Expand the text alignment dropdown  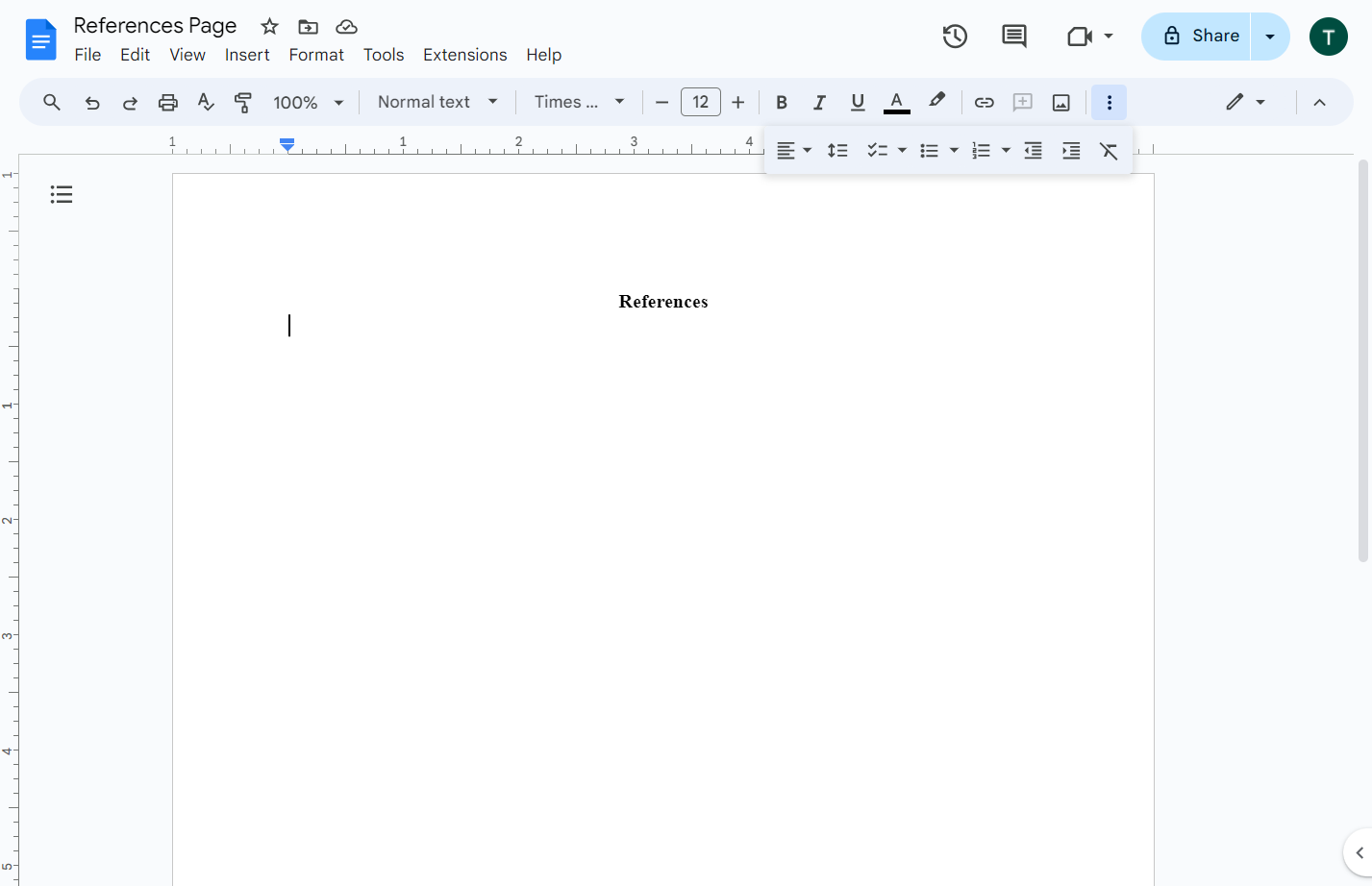point(794,151)
